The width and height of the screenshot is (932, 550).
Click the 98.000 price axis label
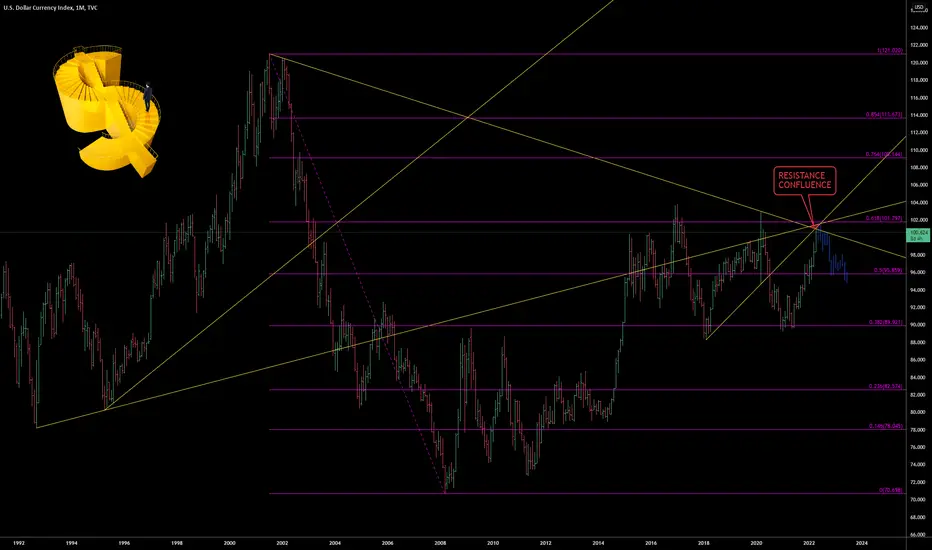(918, 255)
